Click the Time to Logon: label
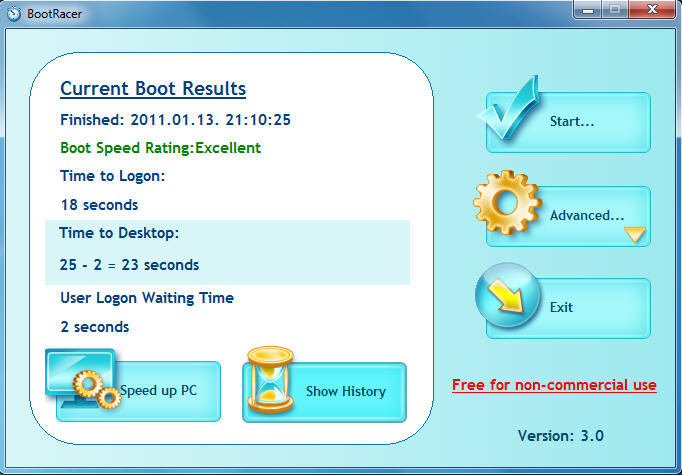 pos(113,176)
